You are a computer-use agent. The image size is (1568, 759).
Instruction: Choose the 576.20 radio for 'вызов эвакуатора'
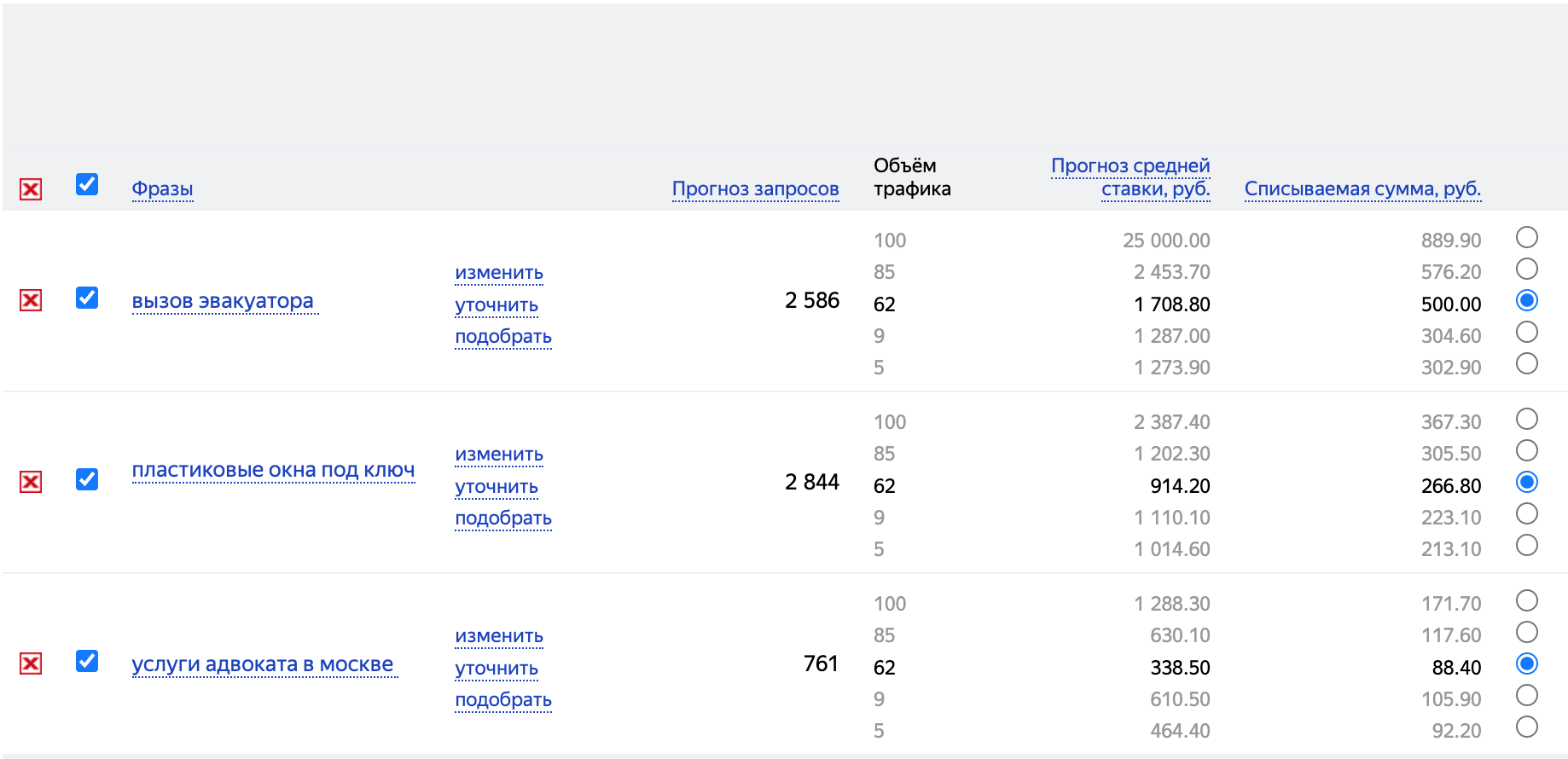coord(1526,269)
